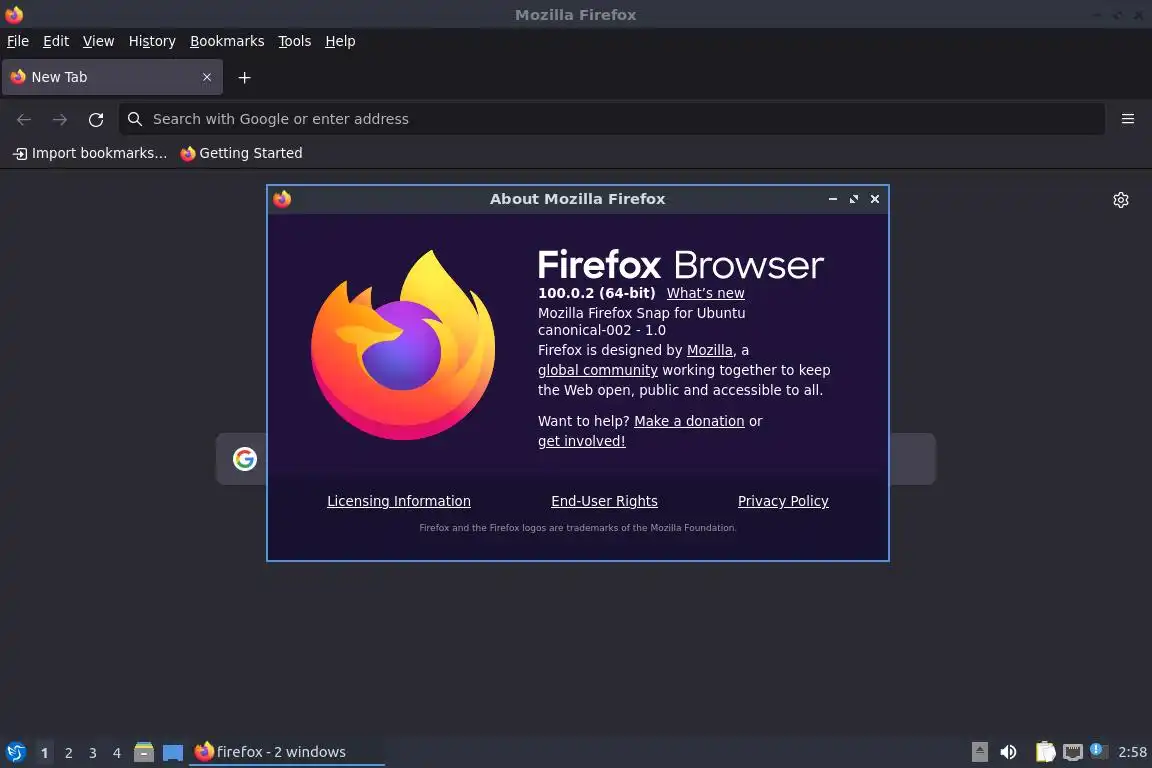1152x768 pixels.
Task: Click the Make a donation link
Action: point(689,421)
